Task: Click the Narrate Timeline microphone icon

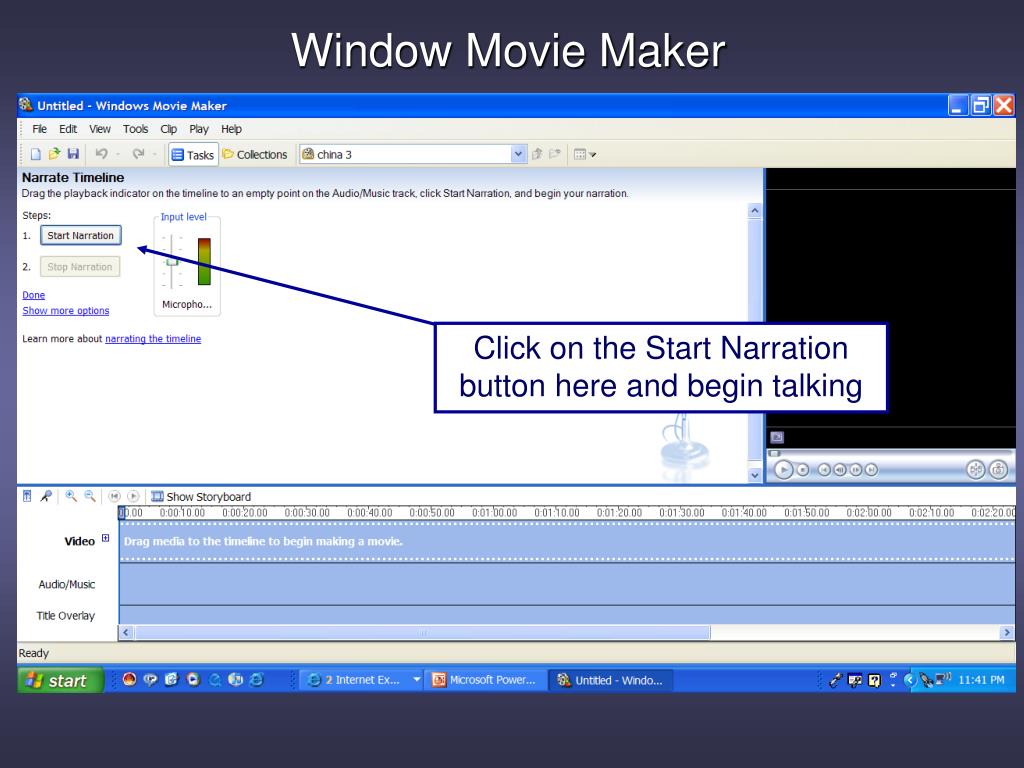Action: click(x=46, y=496)
